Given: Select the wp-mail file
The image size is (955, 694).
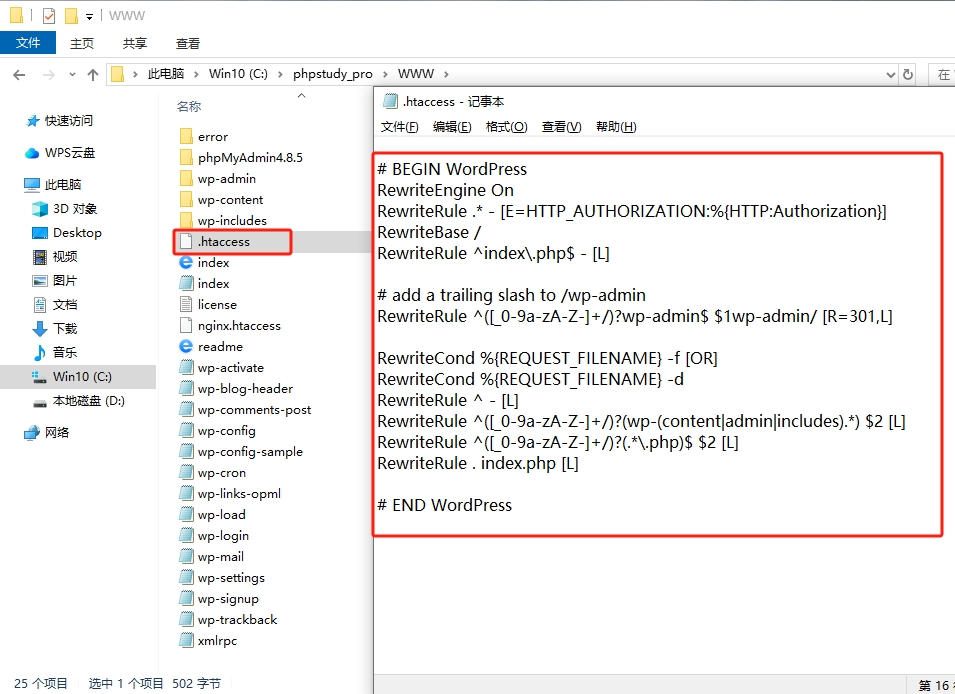Looking at the screenshot, I should tap(213, 556).
